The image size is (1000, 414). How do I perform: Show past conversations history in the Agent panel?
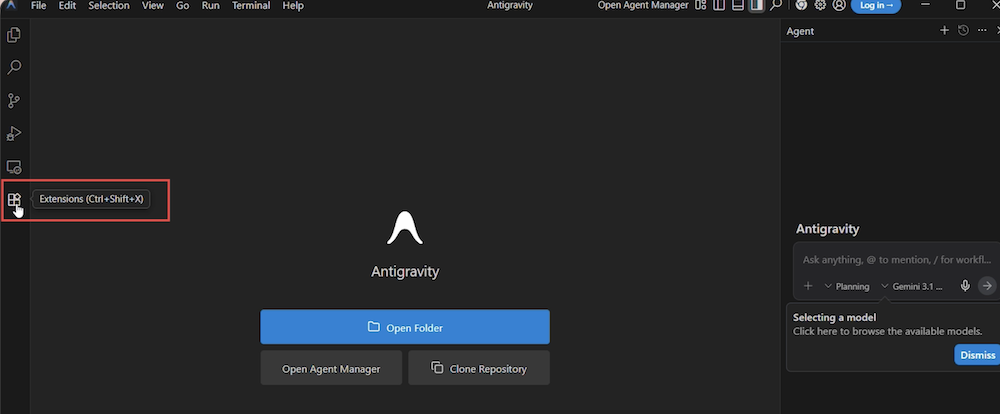point(963,31)
